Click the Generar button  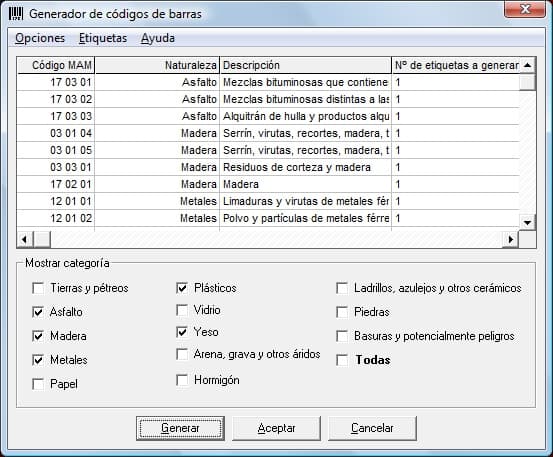click(181, 428)
